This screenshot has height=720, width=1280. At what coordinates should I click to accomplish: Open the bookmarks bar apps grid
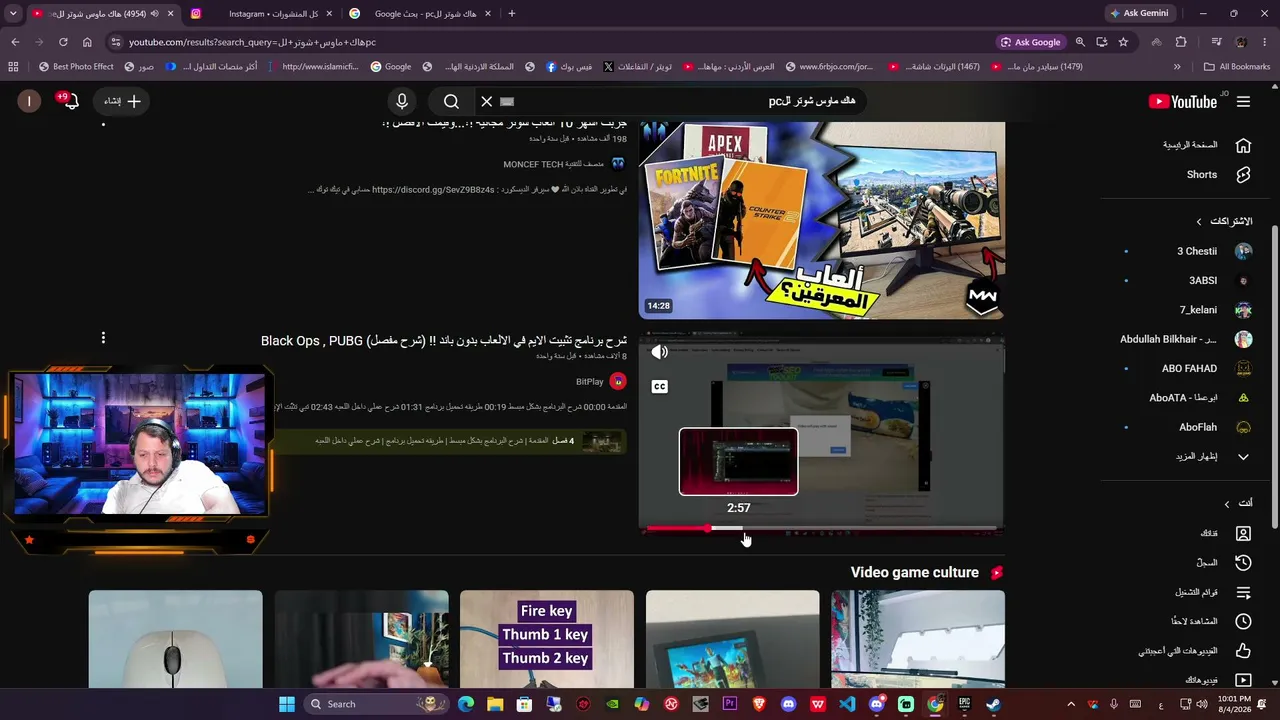point(13,67)
